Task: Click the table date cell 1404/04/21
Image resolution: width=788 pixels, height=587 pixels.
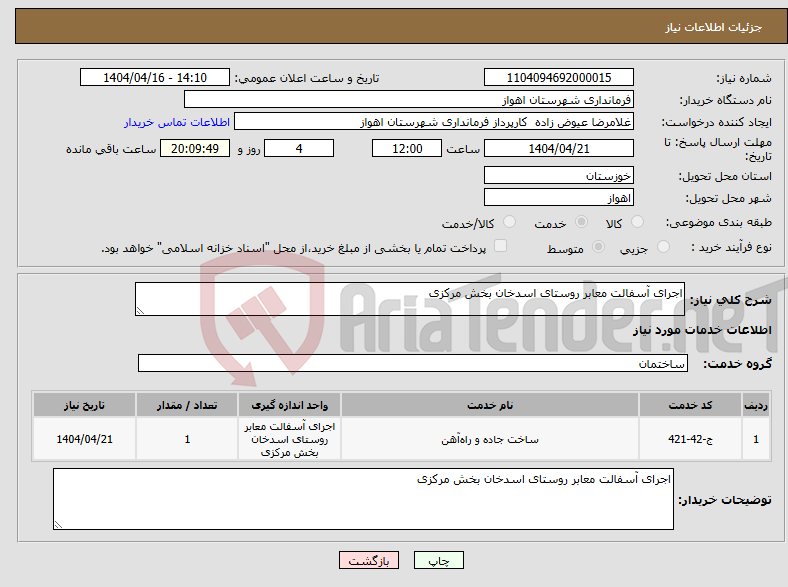Action: click(84, 439)
